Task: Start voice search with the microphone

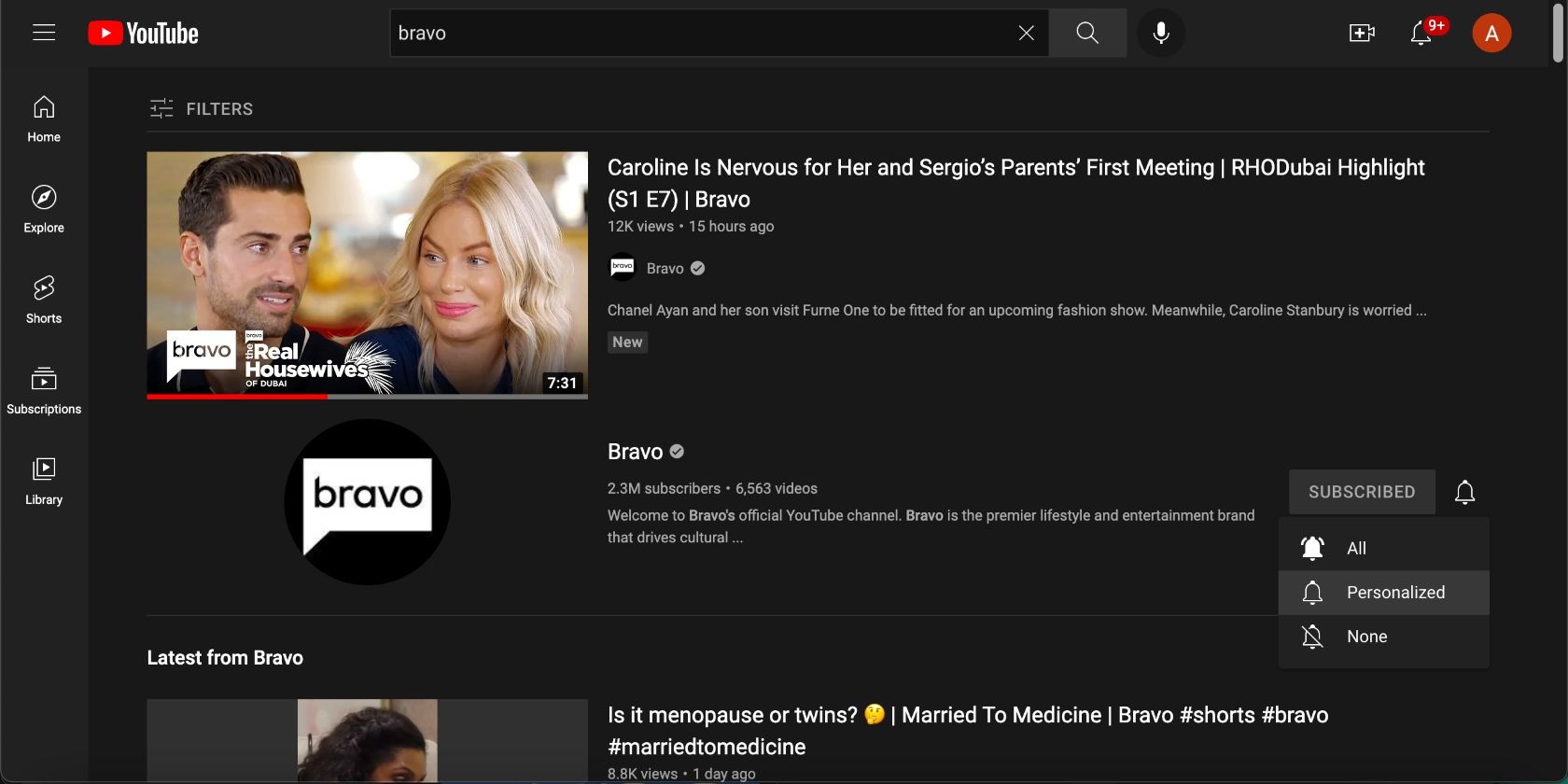Action: point(1161,33)
